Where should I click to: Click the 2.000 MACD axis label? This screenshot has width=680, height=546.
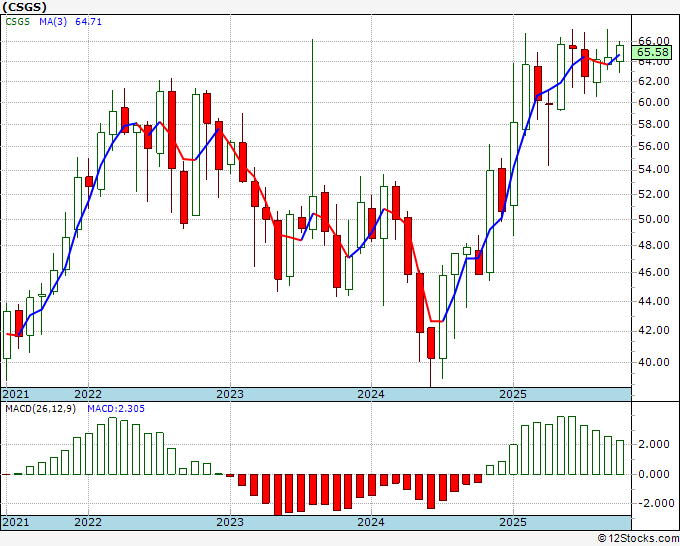[x=654, y=444]
